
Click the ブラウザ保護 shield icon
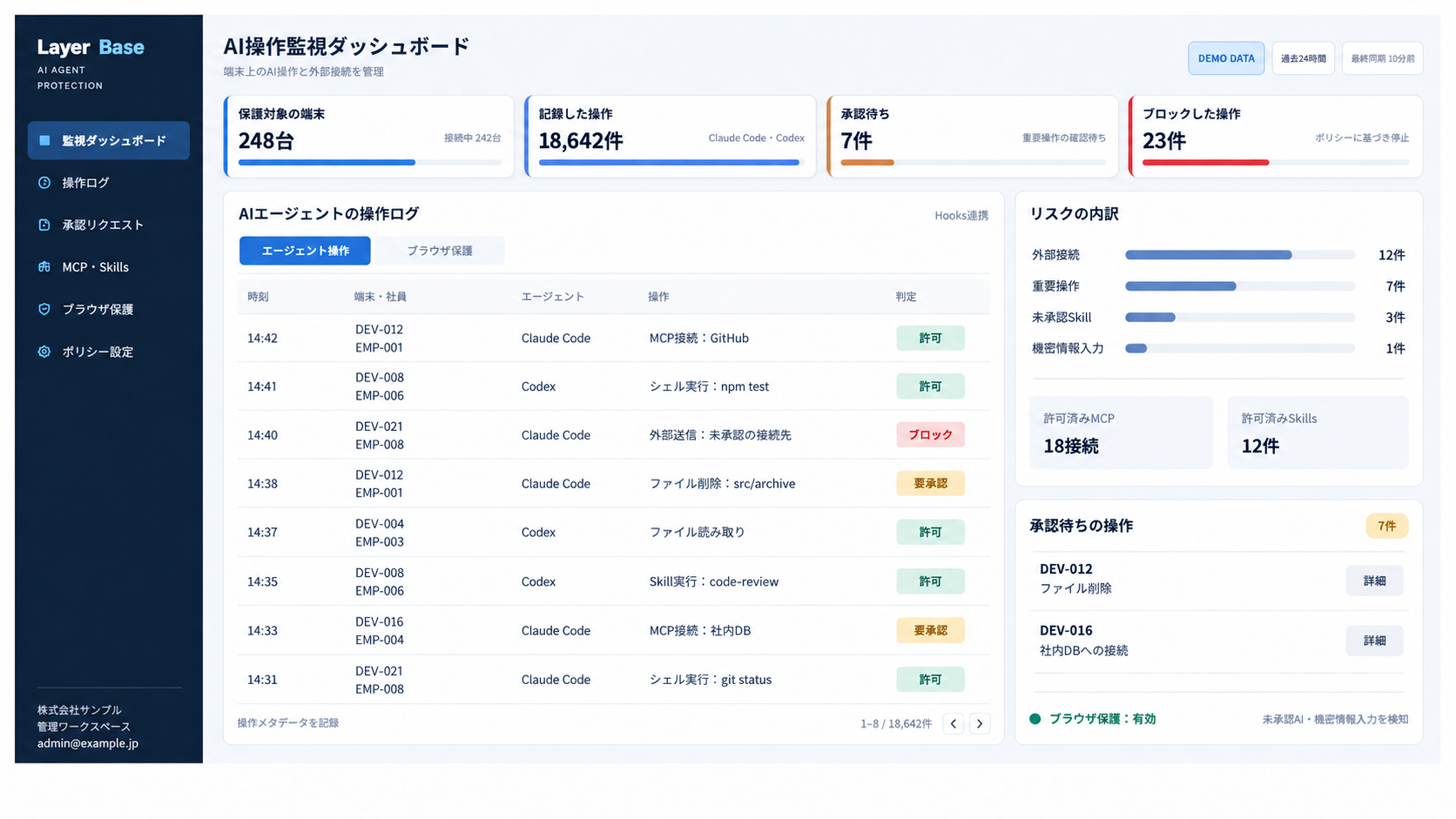(44, 309)
